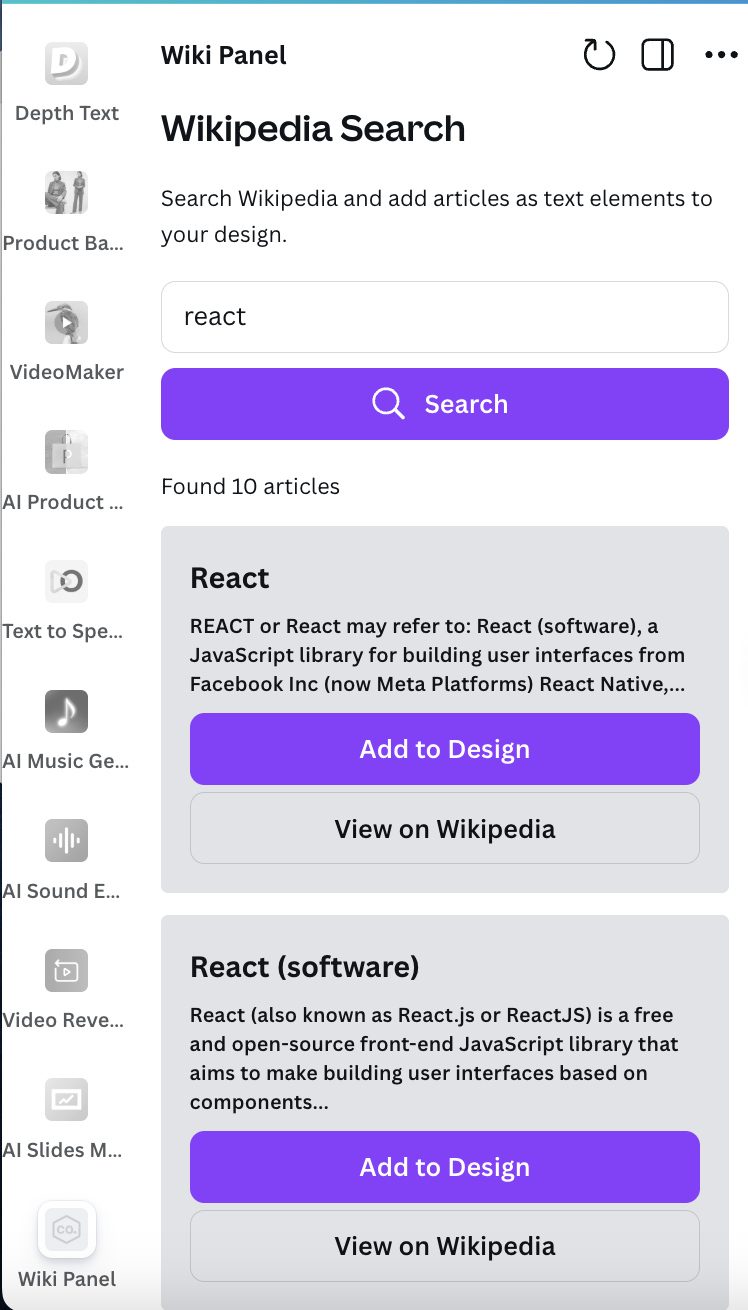Focus the search field containing 'react'

pos(445,317)
